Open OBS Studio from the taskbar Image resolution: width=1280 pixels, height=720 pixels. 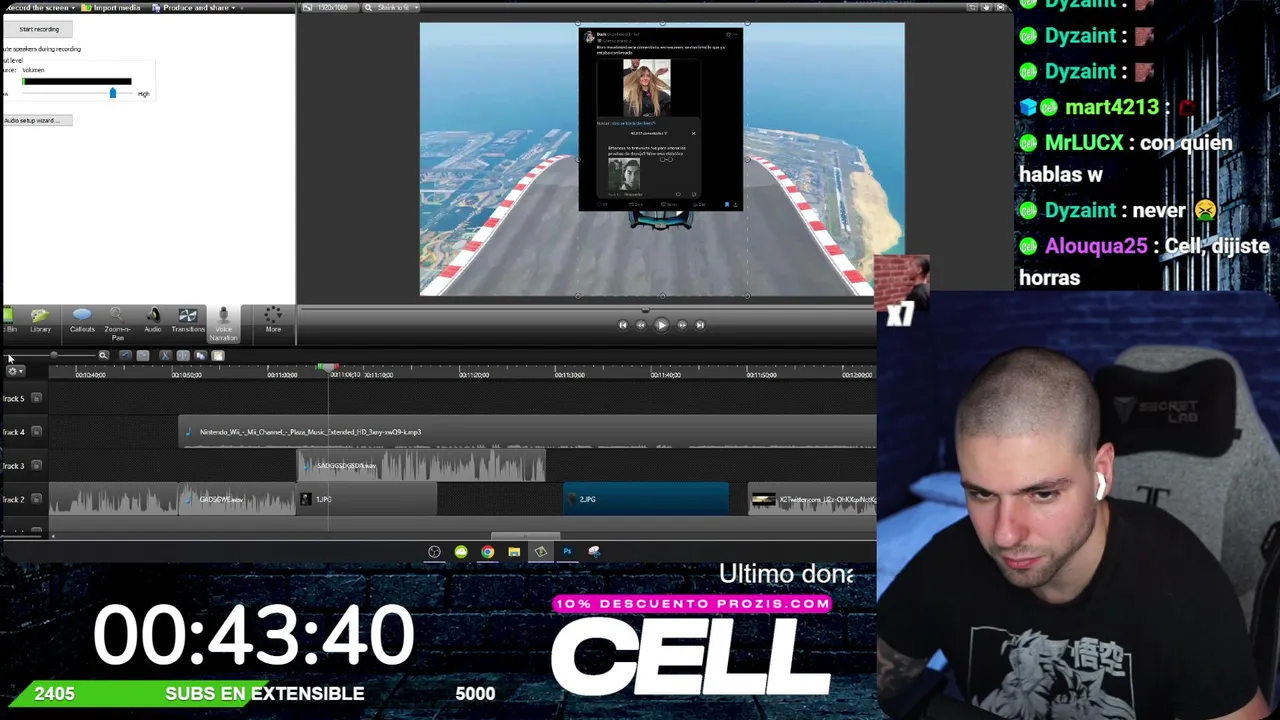coord(434,551)
